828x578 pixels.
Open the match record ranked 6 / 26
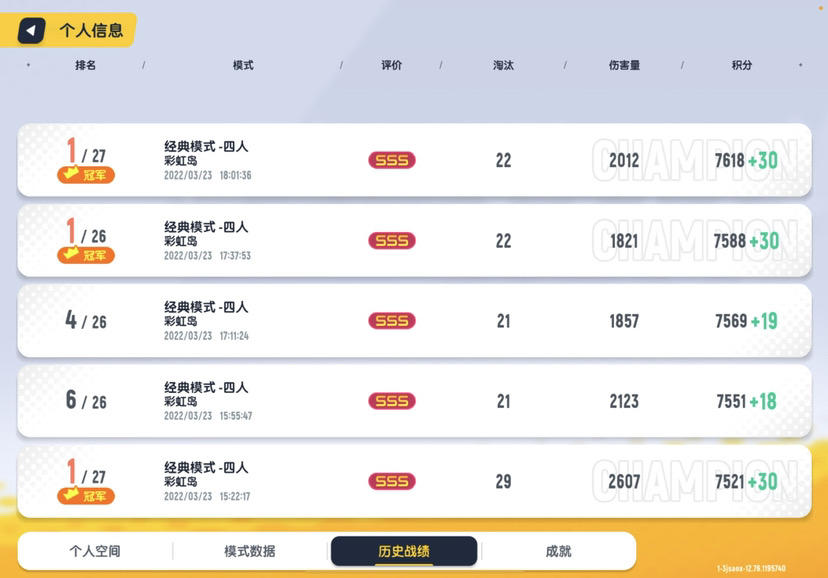(x=415, y=401)
